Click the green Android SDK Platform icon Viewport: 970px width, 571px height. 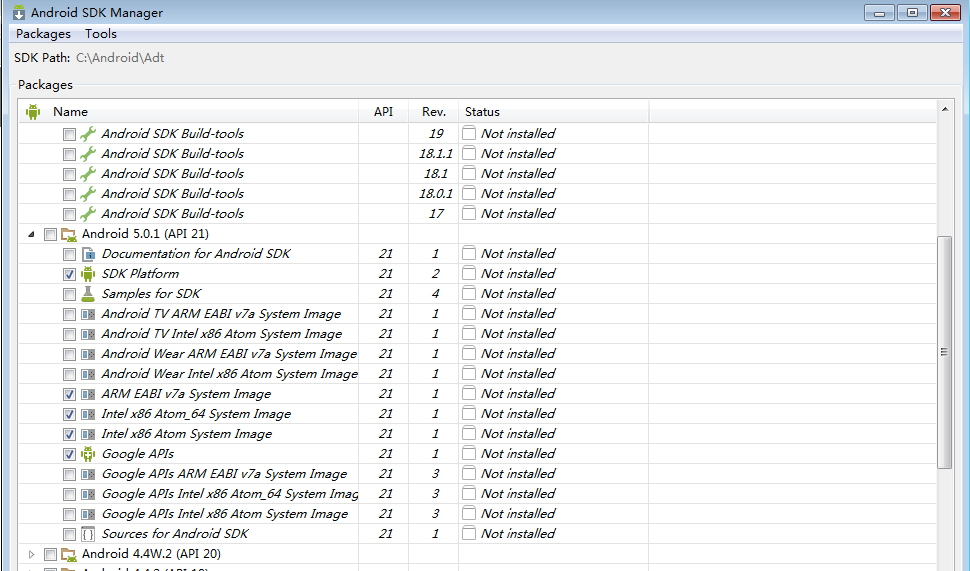[x=88, y=274]
